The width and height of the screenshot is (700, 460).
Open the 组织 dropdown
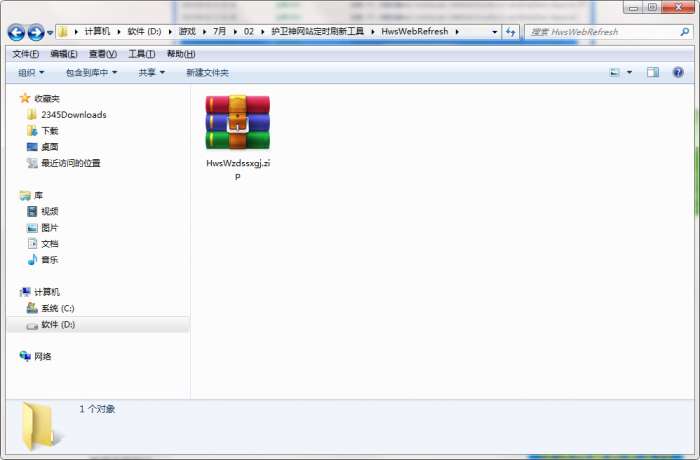click(31, 72)
